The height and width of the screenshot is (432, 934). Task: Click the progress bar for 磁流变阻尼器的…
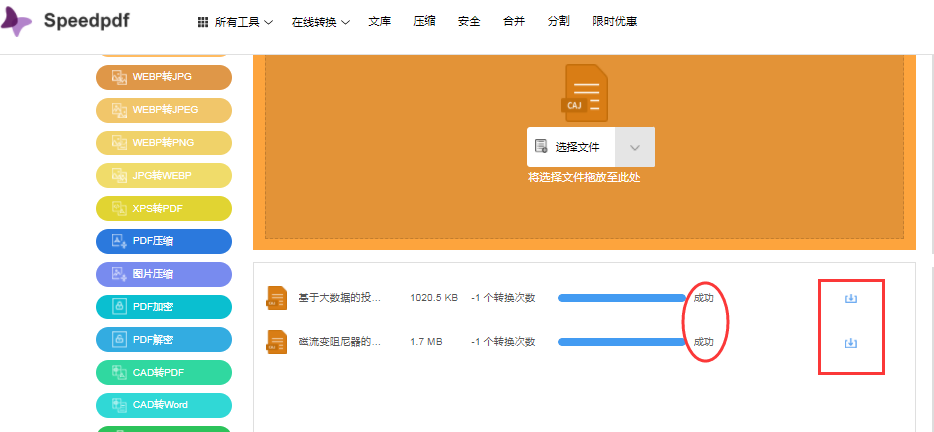click(622, 341)
